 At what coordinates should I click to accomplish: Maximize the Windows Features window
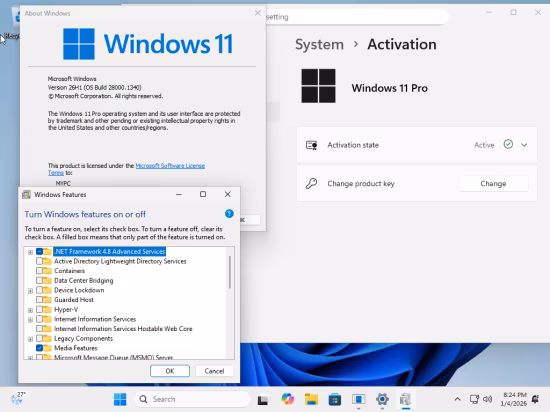pos(203,194)
